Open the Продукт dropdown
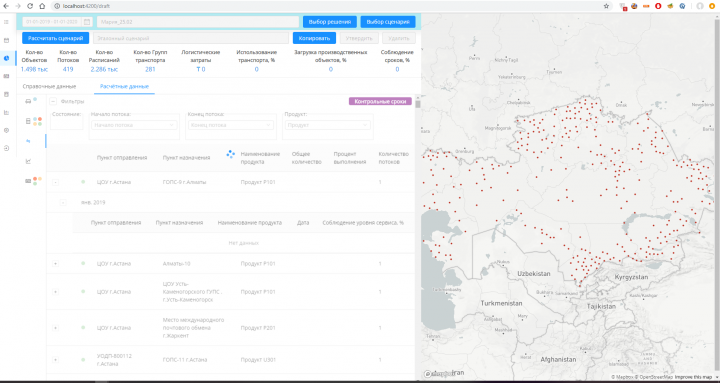720x383 pixels. click(327, 125)
